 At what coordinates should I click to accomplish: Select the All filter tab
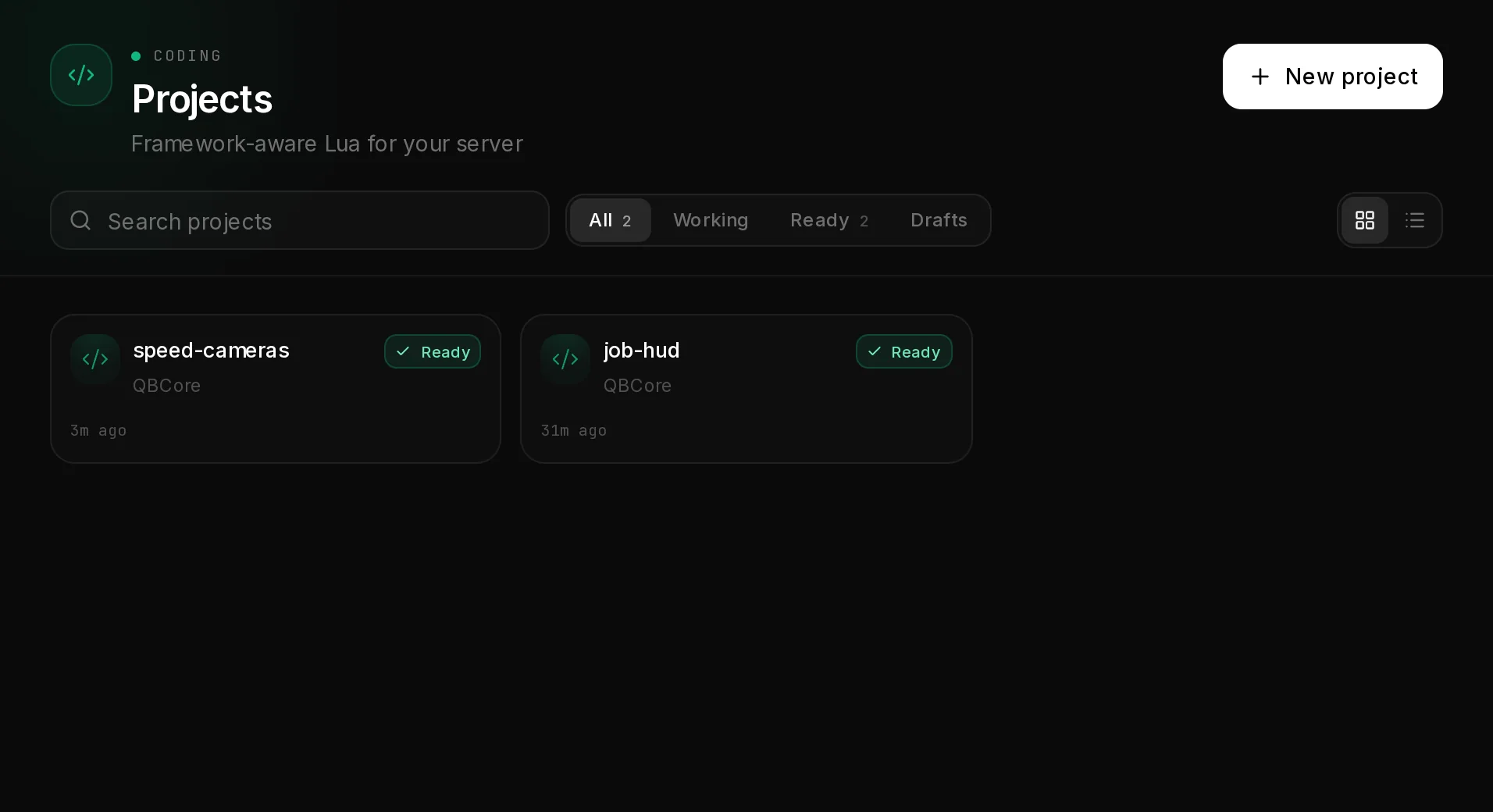(610, 220)
